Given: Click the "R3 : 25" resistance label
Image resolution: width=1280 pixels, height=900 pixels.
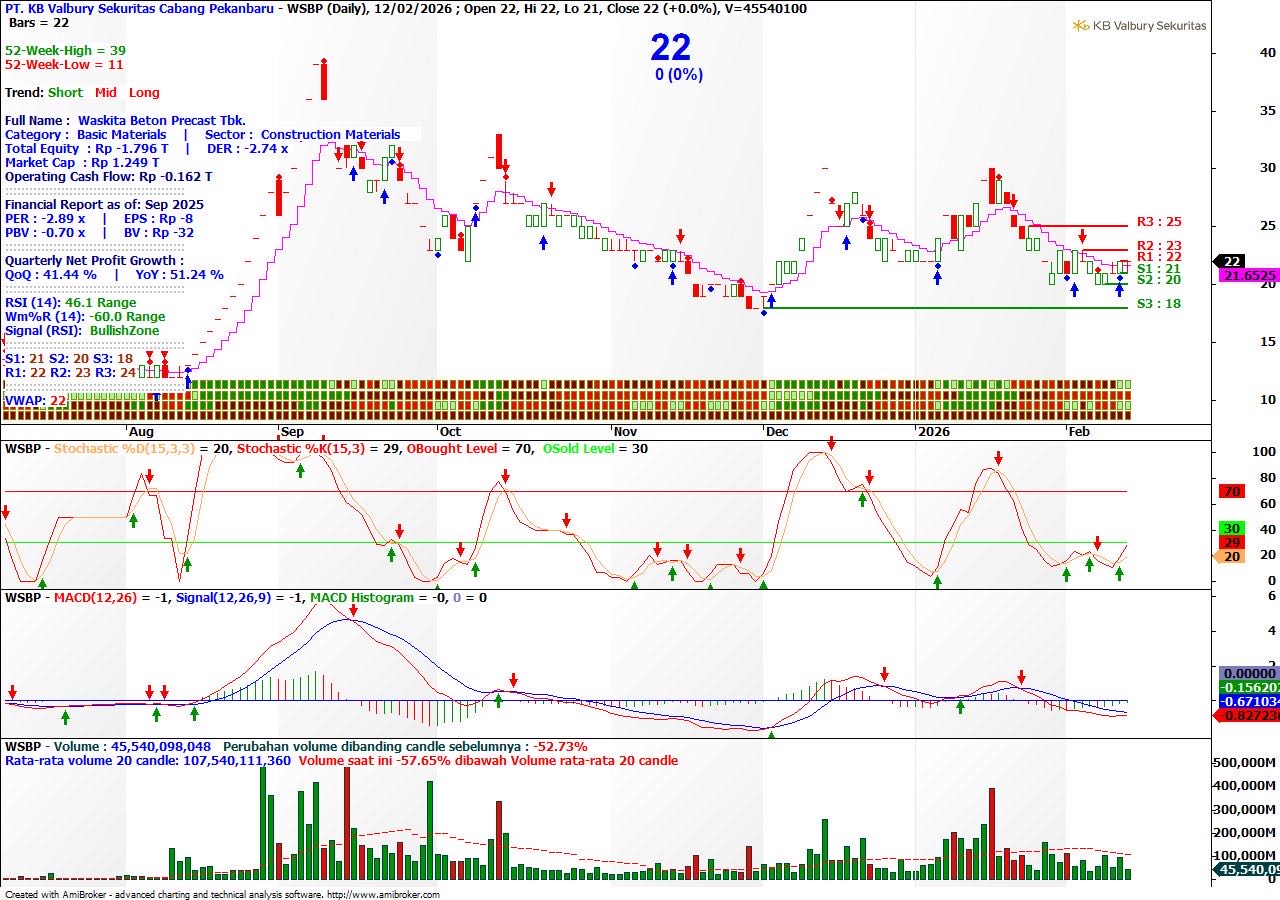Looking at the screenshot, I should [1159, 222].
